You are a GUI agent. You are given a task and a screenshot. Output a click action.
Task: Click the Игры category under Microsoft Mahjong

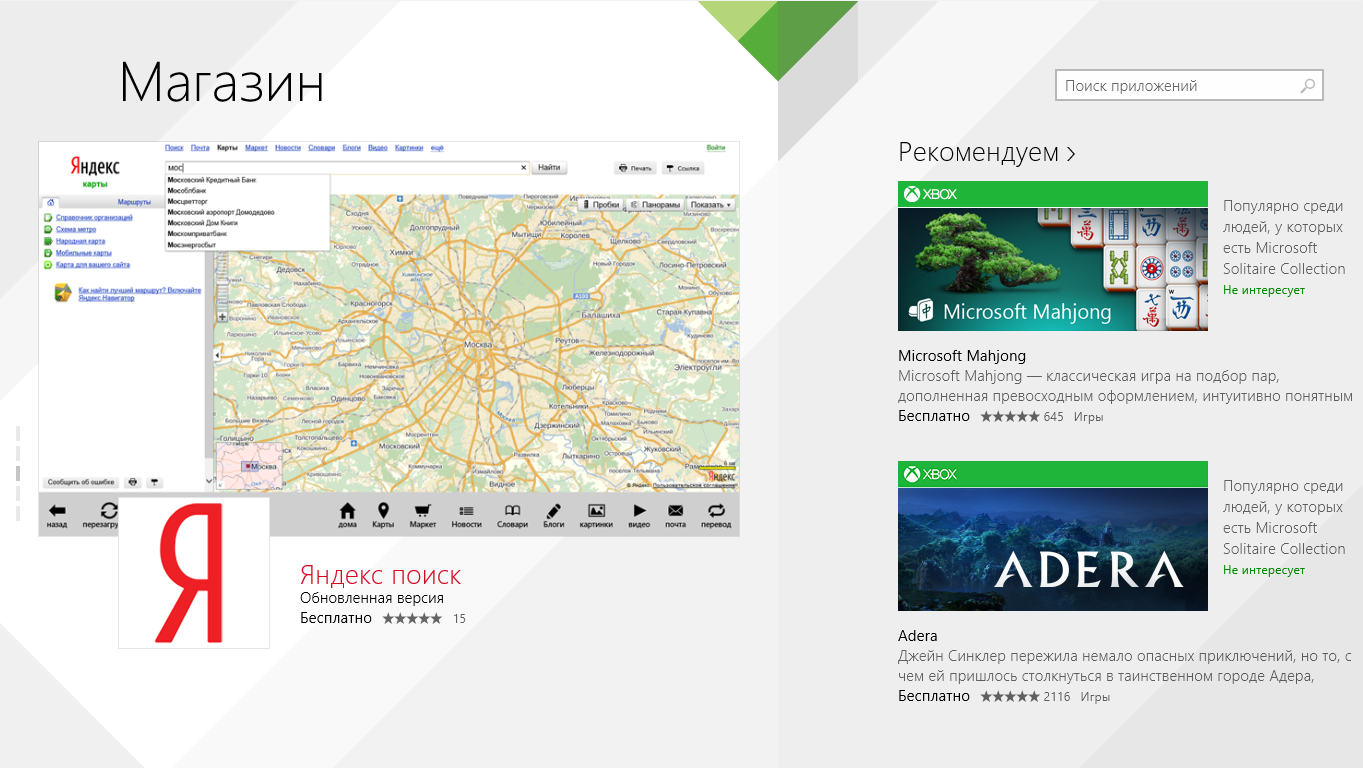click(x=1088, y=417)
